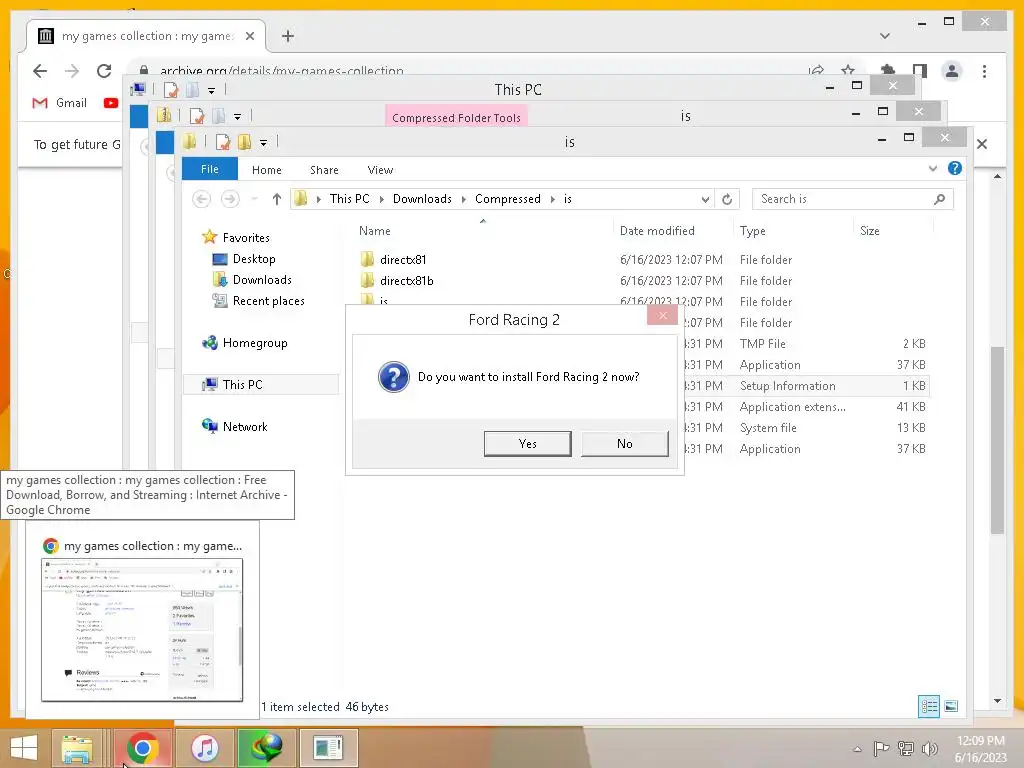Select the Application extens... type cell
Image resolution: width=1024 pixels, height=768 pixels.
[x=792, y=406]
